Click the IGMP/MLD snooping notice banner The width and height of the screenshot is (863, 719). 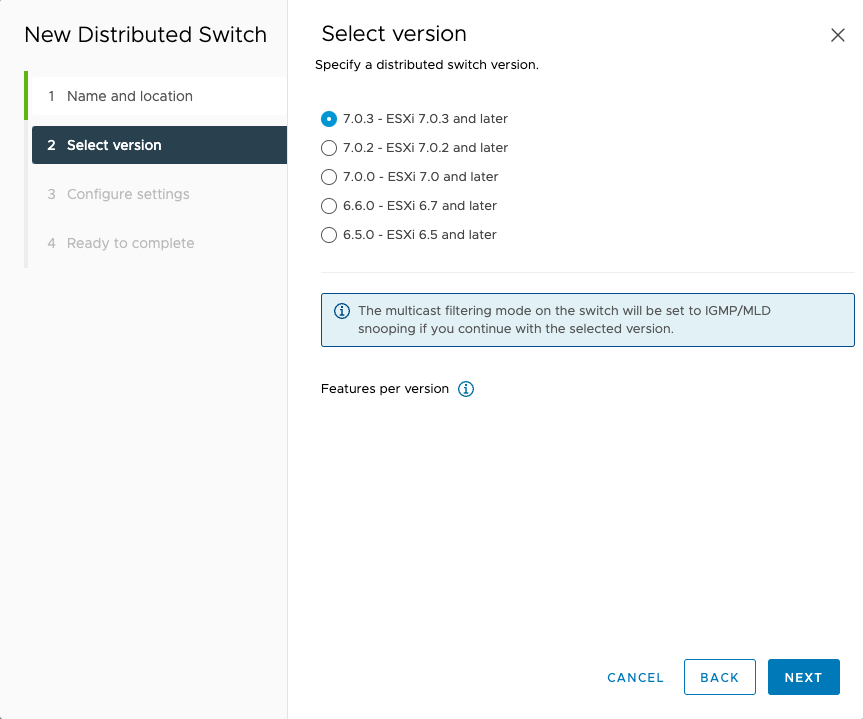click(x=587, y=319)
